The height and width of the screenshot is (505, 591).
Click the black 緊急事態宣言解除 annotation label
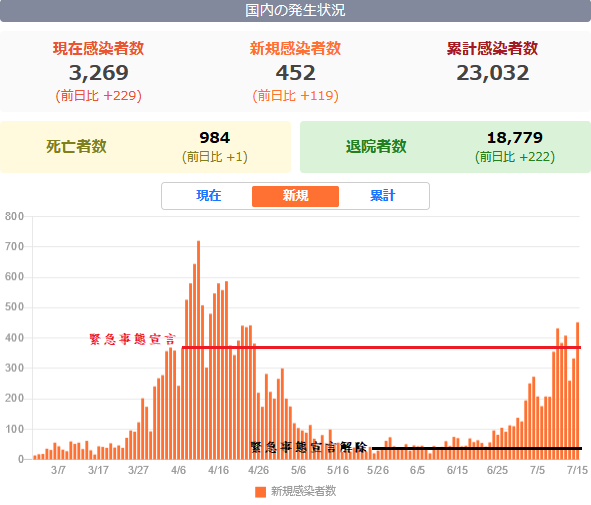click(x=309, y=447)
